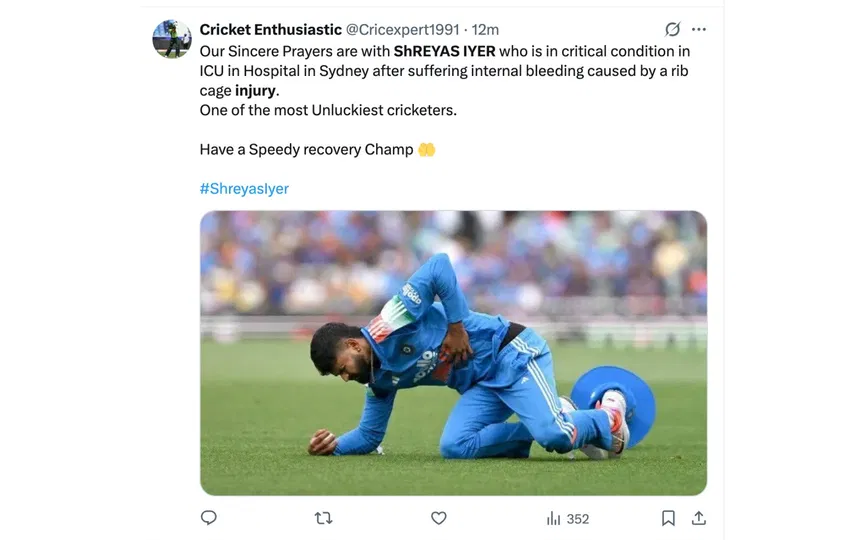Like the post with the heart icon
Screen dimensions: 864x540
[x=438, y=518]
